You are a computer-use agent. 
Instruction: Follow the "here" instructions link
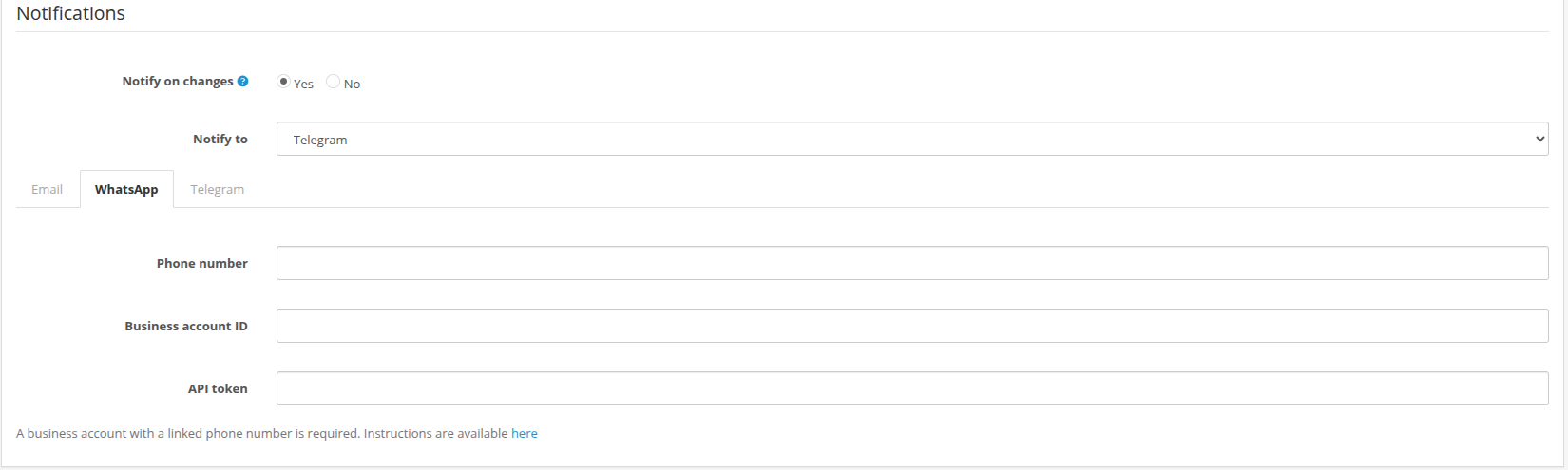click(x=525, y=433)
